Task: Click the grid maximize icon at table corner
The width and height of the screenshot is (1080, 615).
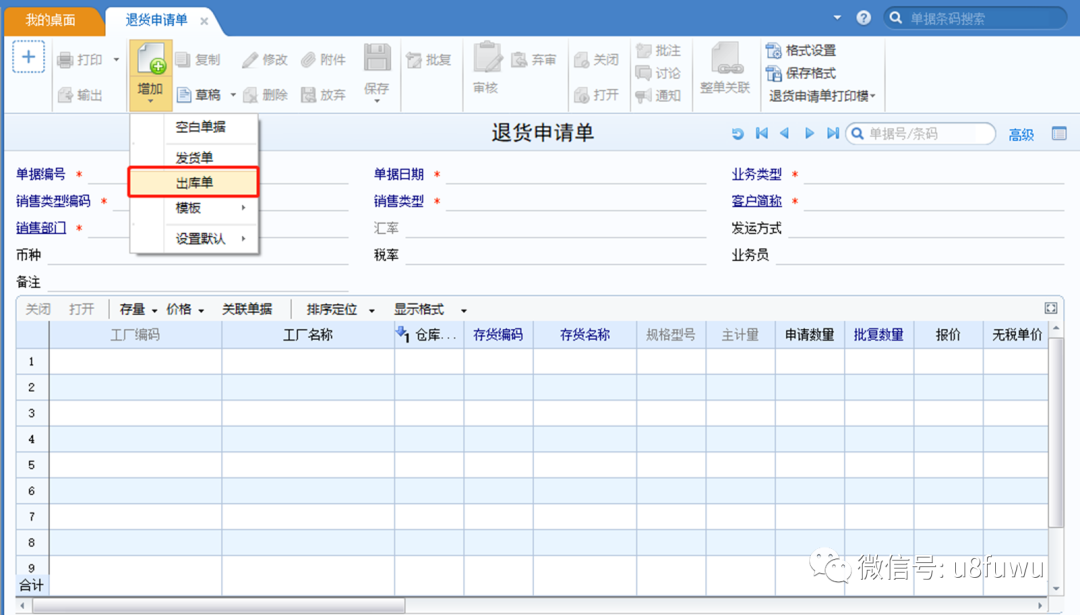Action: click(x=1051, y=309)
